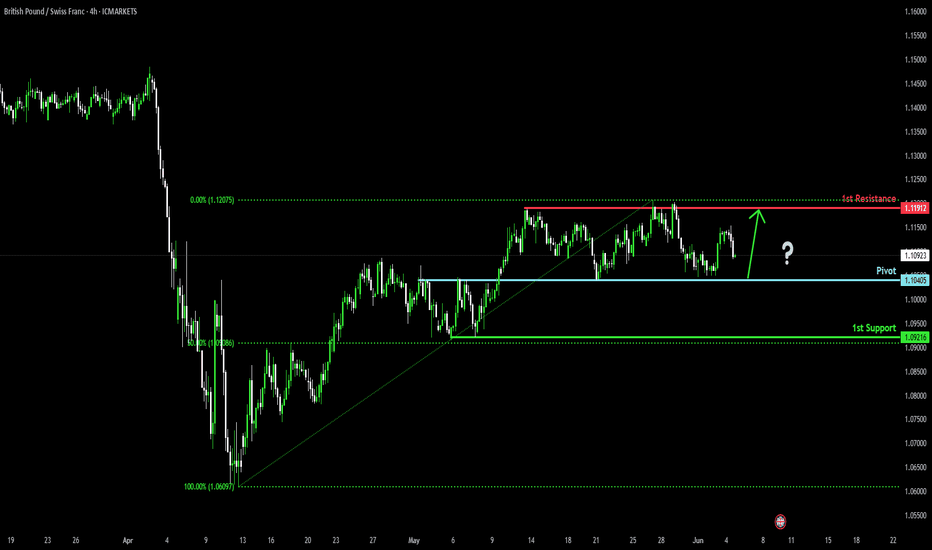Image resolution: width=932 pixels, height=550 pixels.
Task: Click the '15' date axis label
Action: coord(828,540)
